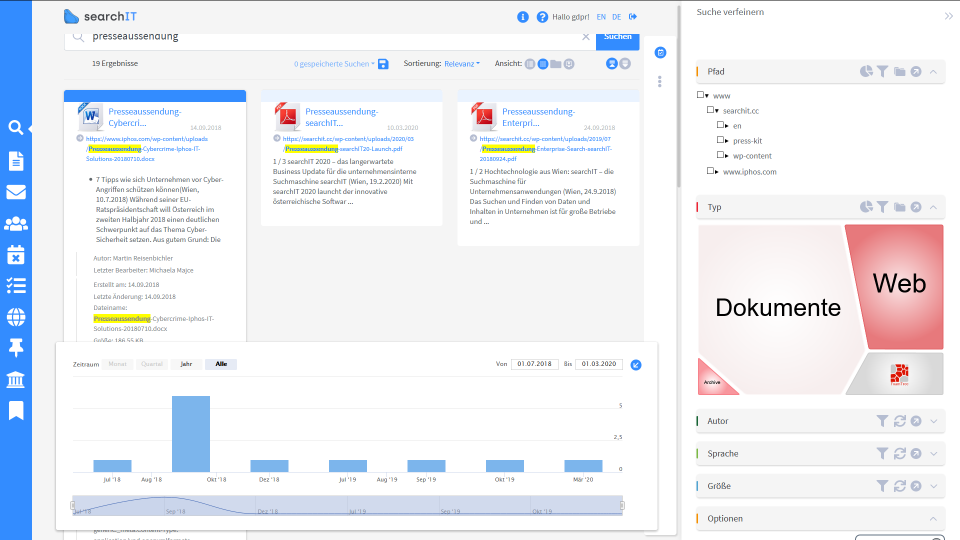Tick the www.iphos.com checkbox
Viewport: 960px width, 540px height.
(710, 171)
